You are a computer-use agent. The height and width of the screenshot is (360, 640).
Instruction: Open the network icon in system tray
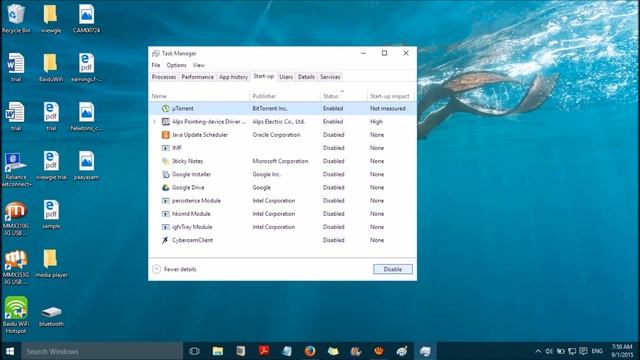coord(572,351)
